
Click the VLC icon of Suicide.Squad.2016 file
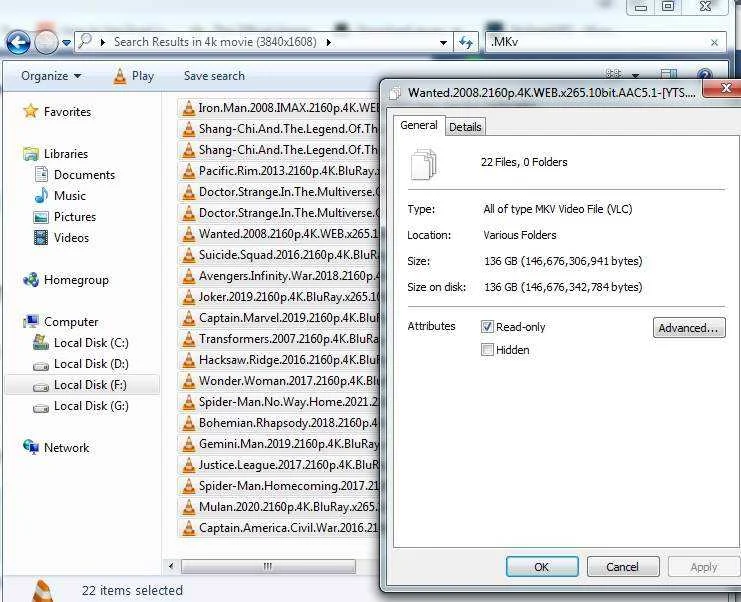(x=189, y=255)
